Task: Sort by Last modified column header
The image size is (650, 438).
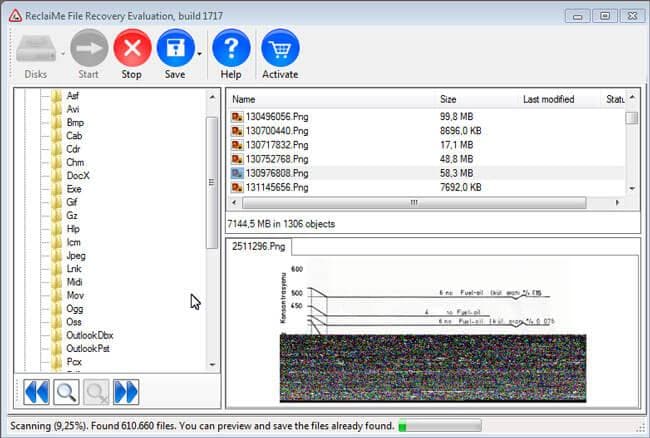Action: (548, 99)
